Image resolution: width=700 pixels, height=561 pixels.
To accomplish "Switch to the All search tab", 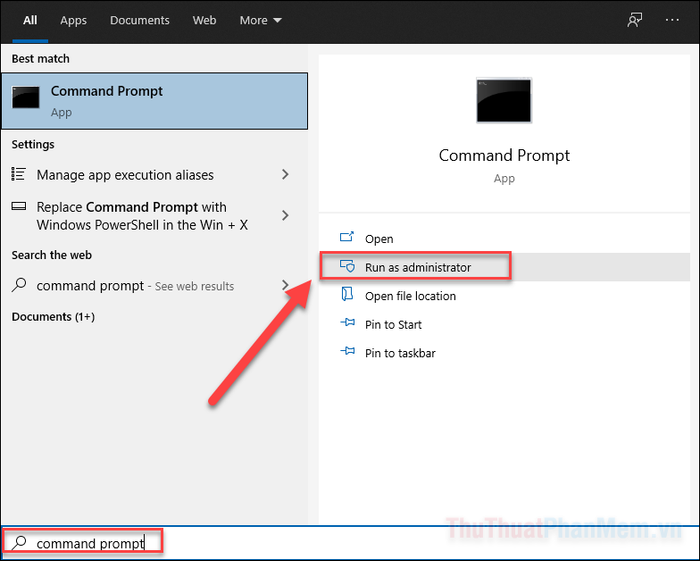I will 30,20.
